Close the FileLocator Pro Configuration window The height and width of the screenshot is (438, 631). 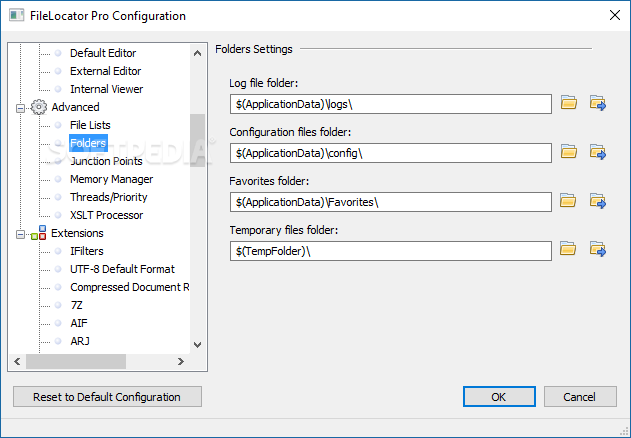coord(615,15)
